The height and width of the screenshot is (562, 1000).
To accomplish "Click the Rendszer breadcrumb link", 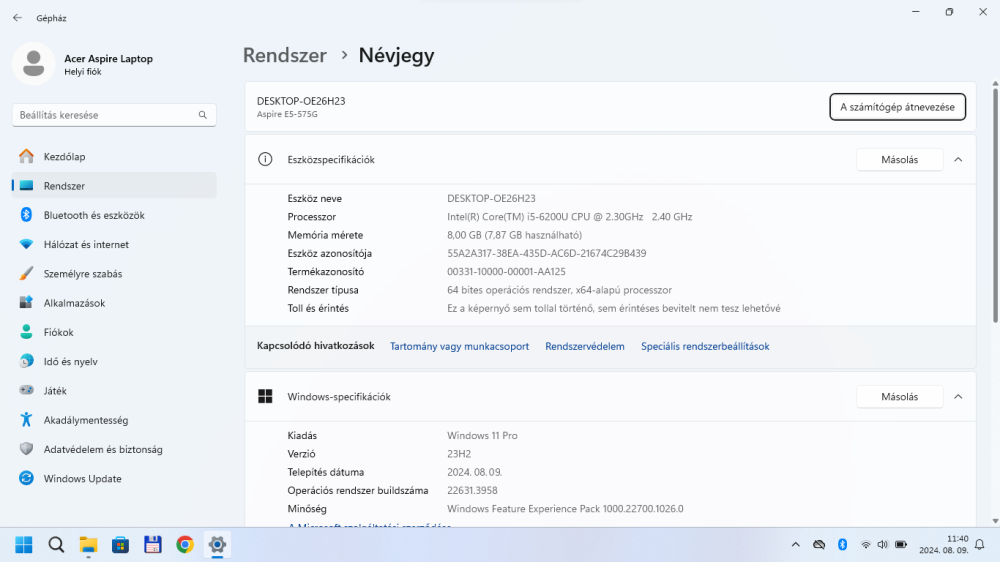I will (x=285, y=56).
